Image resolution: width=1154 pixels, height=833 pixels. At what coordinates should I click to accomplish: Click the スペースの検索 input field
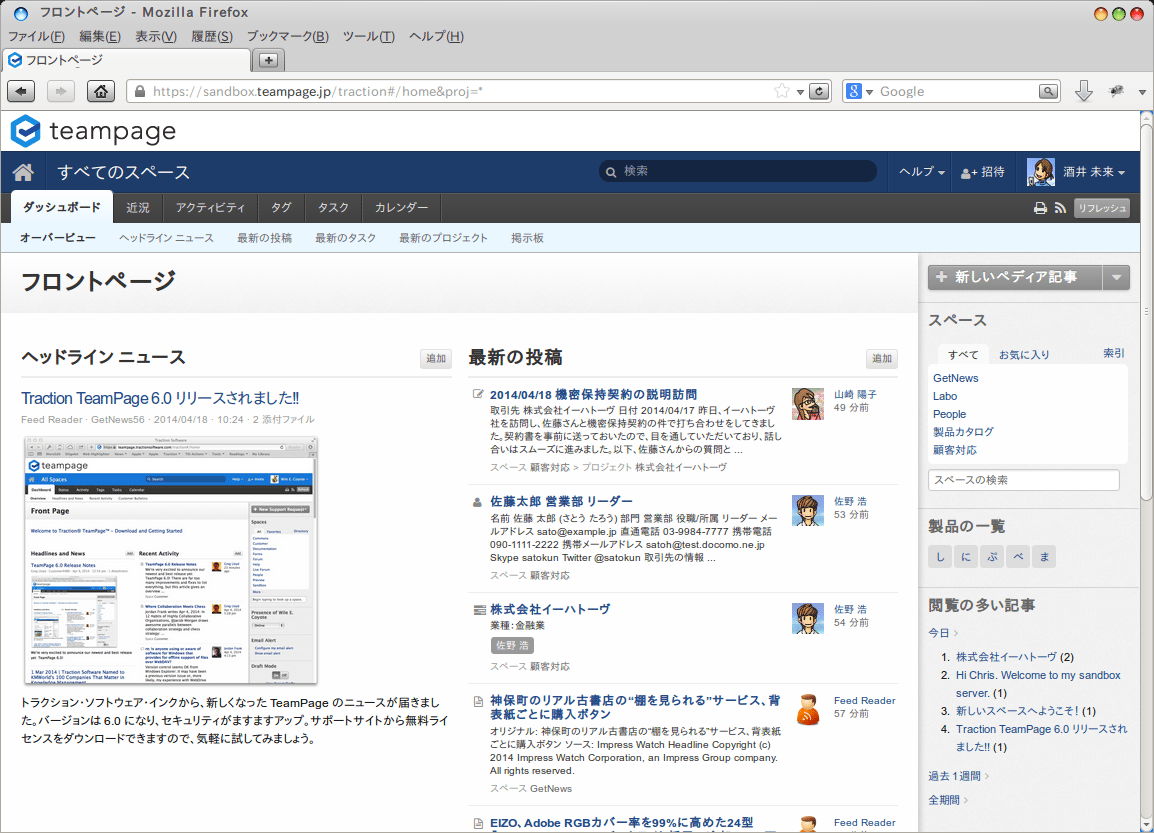(1024, 480)
